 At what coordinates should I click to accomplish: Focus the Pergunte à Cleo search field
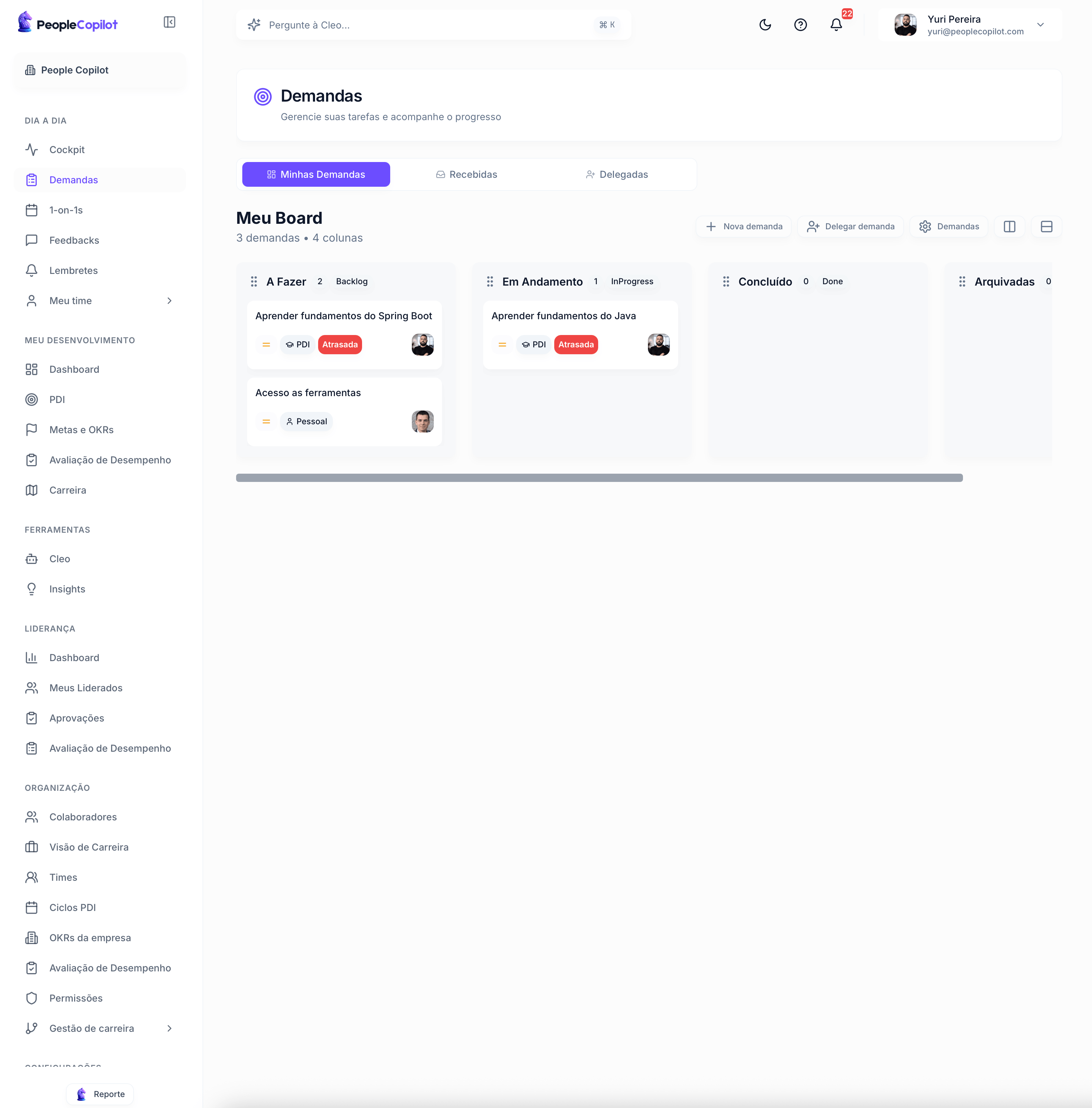click(x=433, y=25)
